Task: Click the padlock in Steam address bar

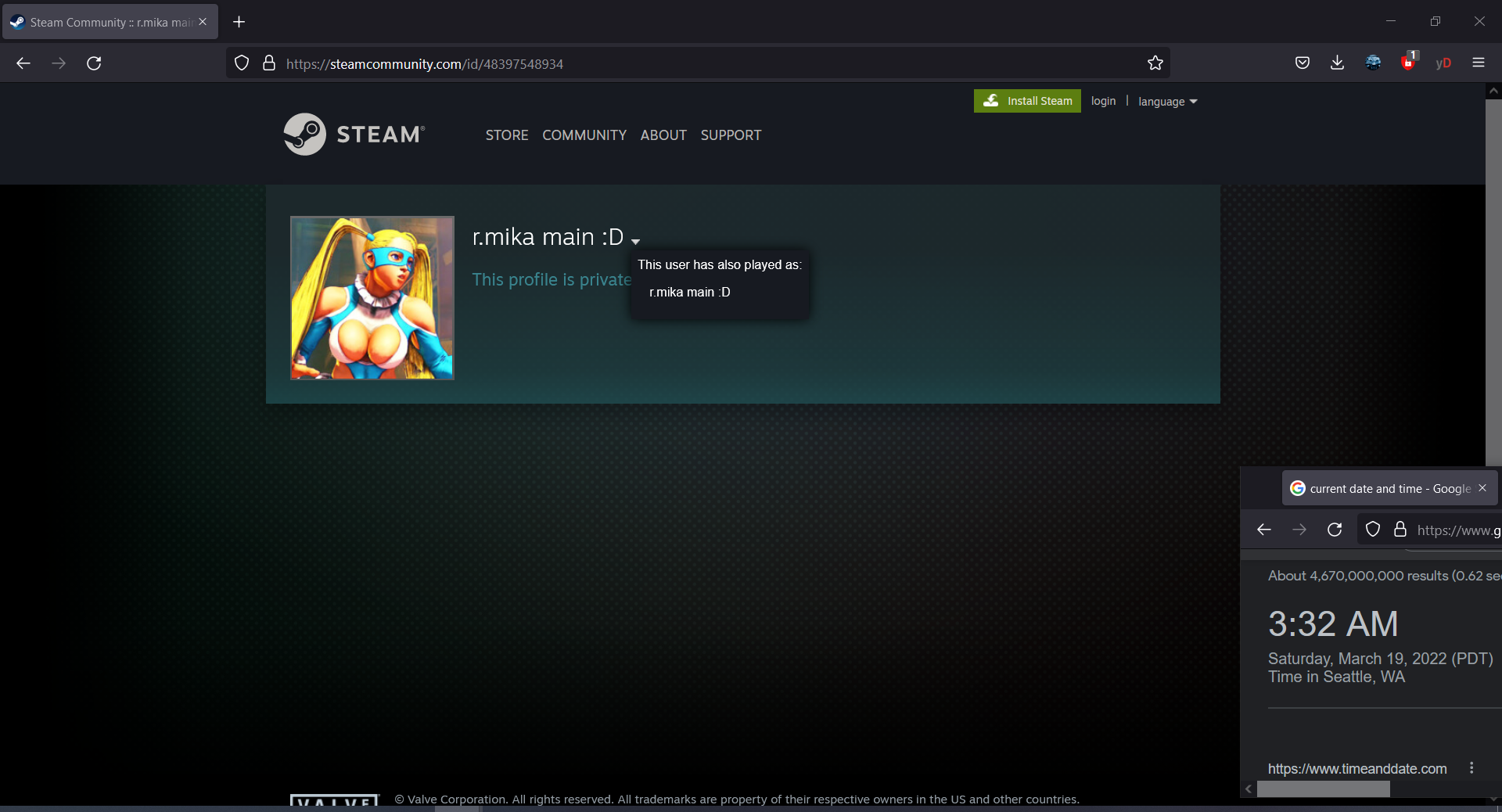Action: click(x=269, y=63)
